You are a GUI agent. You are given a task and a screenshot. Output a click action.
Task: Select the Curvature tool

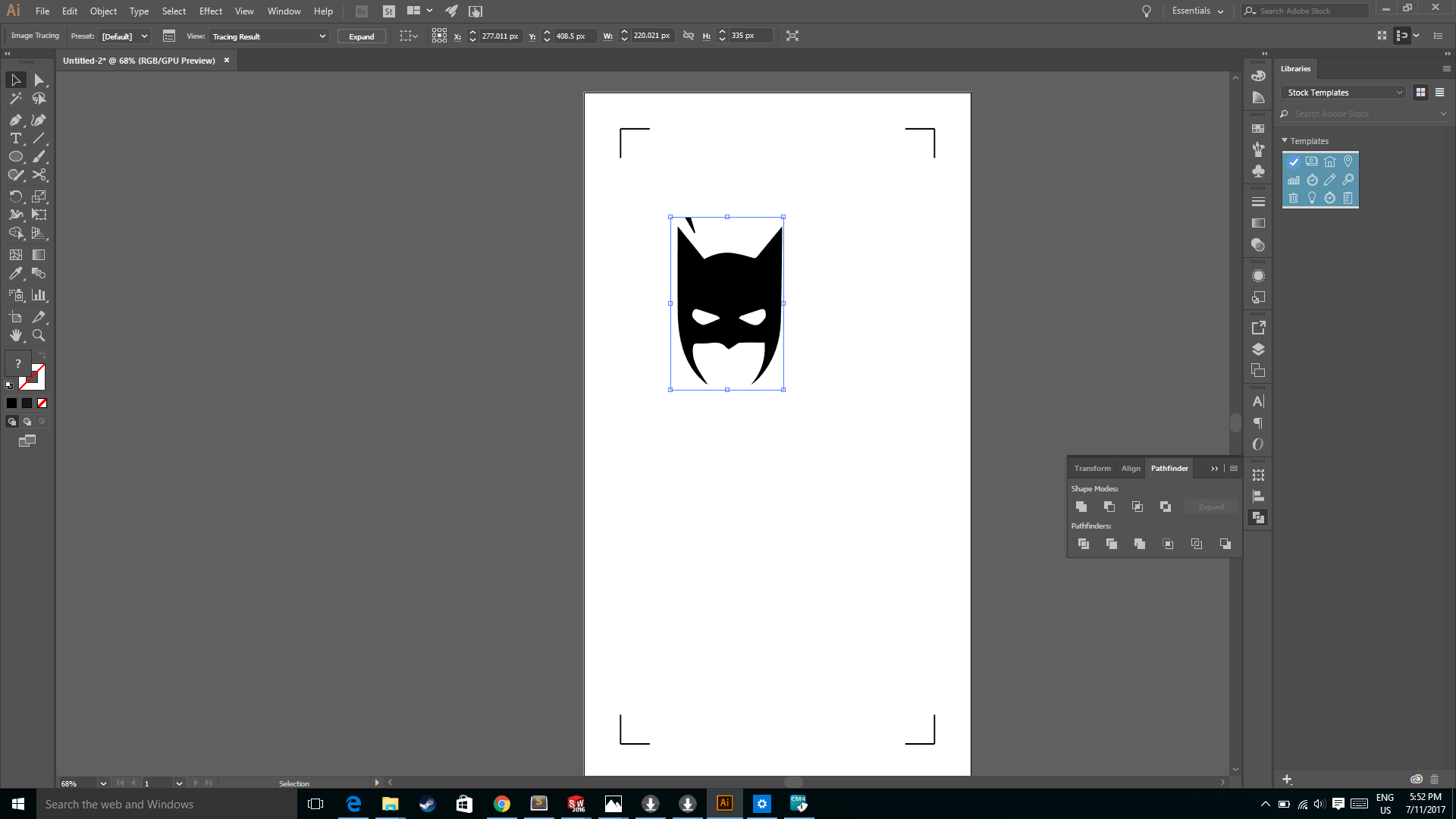click(39, 120)
